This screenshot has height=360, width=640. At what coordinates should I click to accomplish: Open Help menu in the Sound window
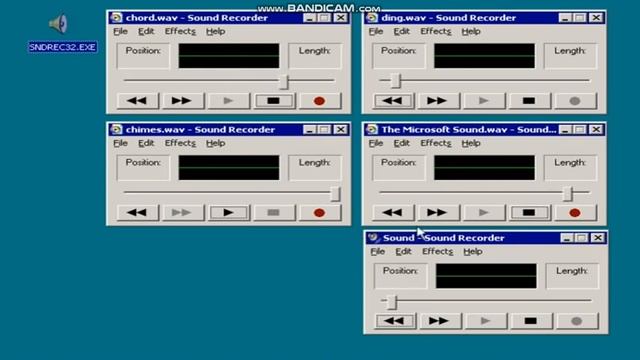coord(473,252)
